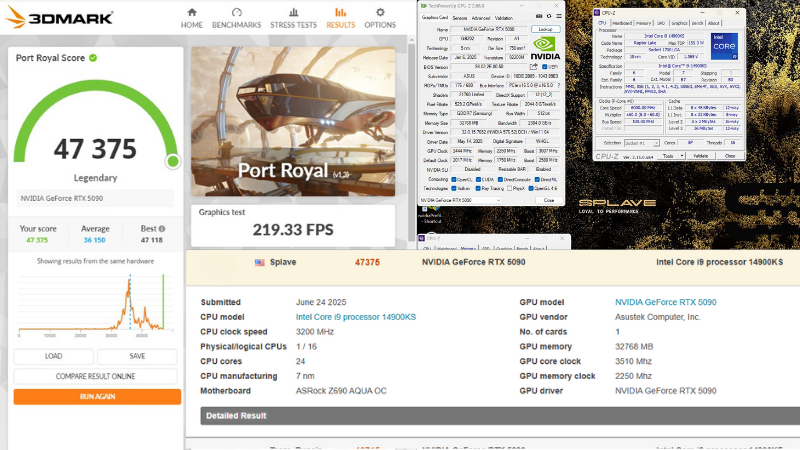Toggle the UEFI checkbox in GPU-Z
Screen dimensions: 800x450
click(544, 67)
